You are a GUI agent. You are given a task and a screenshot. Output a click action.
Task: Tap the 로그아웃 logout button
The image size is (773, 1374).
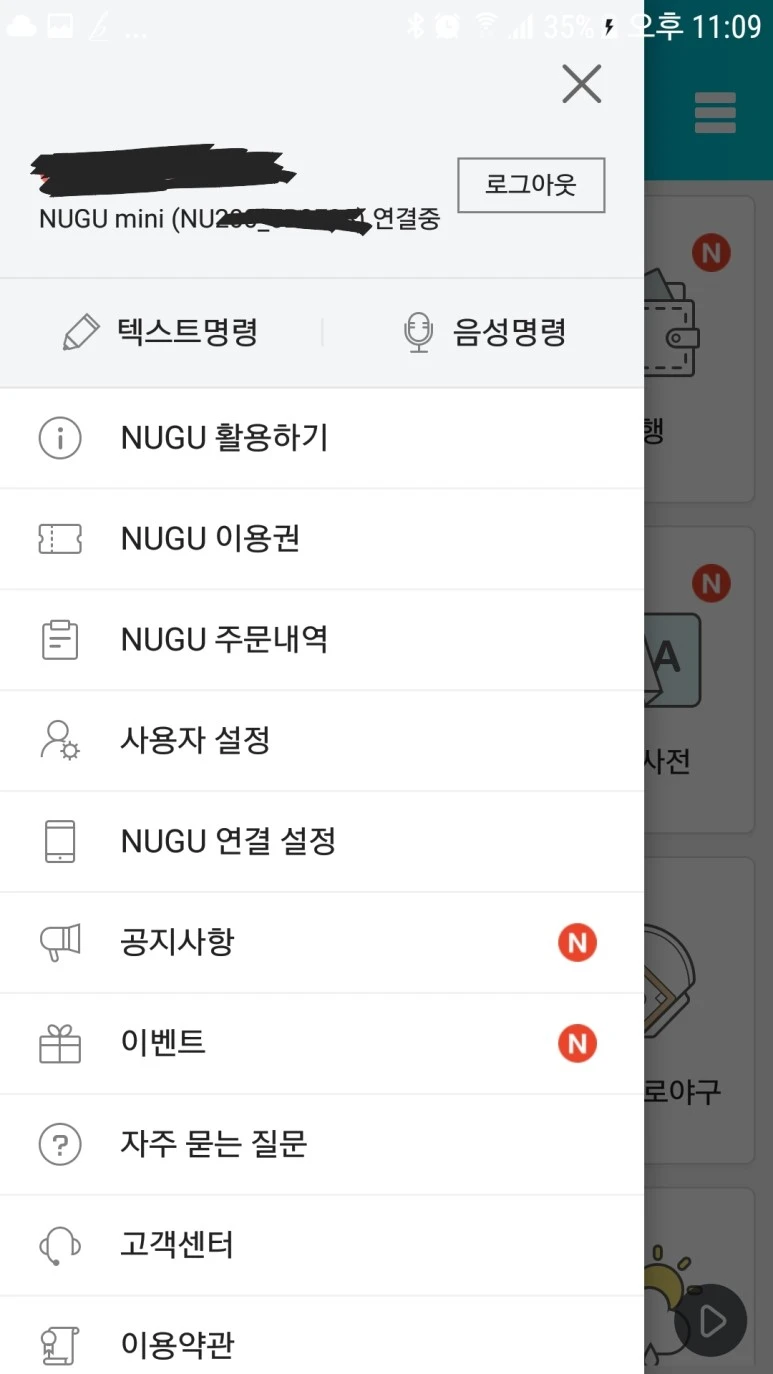[531, 185]
